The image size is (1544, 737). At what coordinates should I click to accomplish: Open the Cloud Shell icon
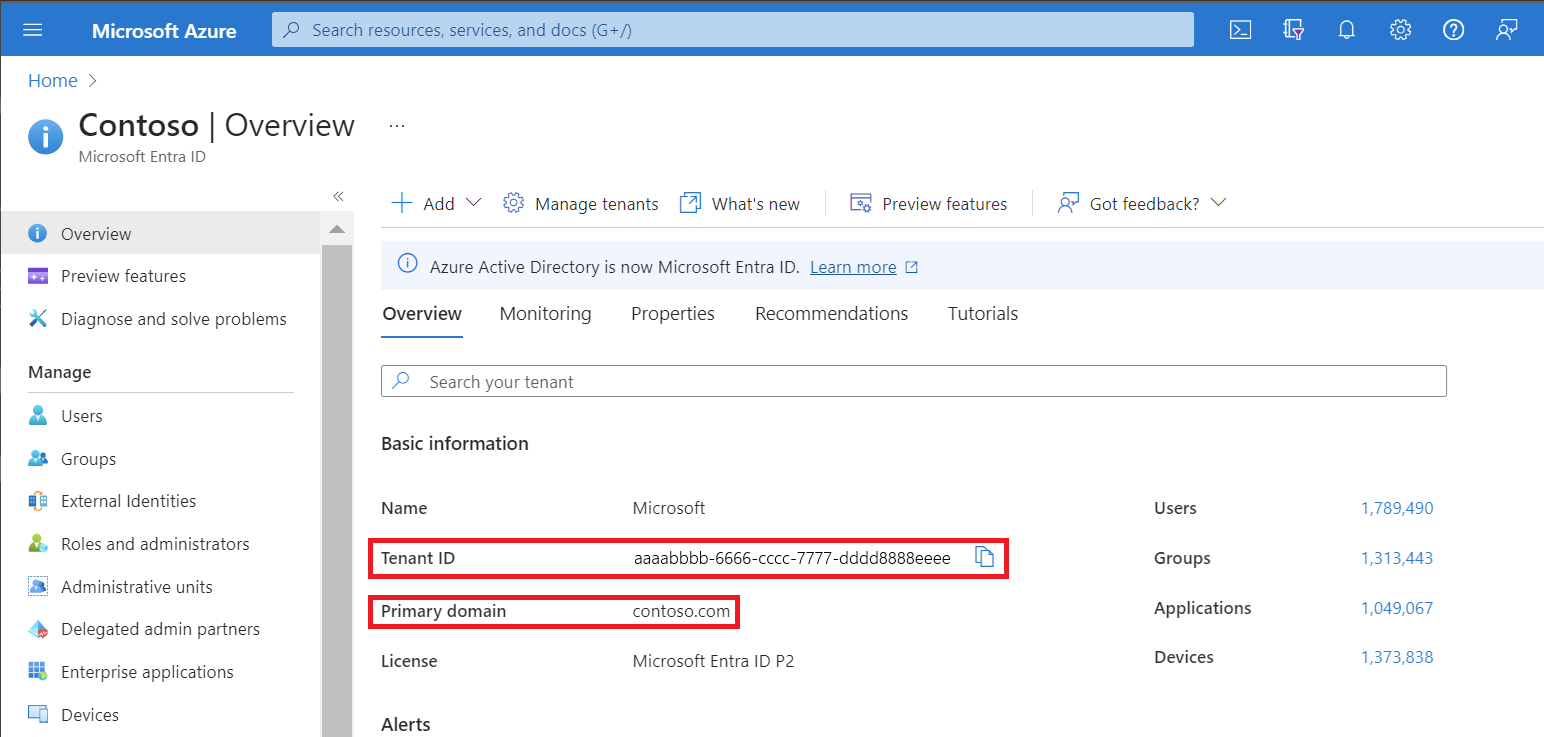pos(1240,30)
